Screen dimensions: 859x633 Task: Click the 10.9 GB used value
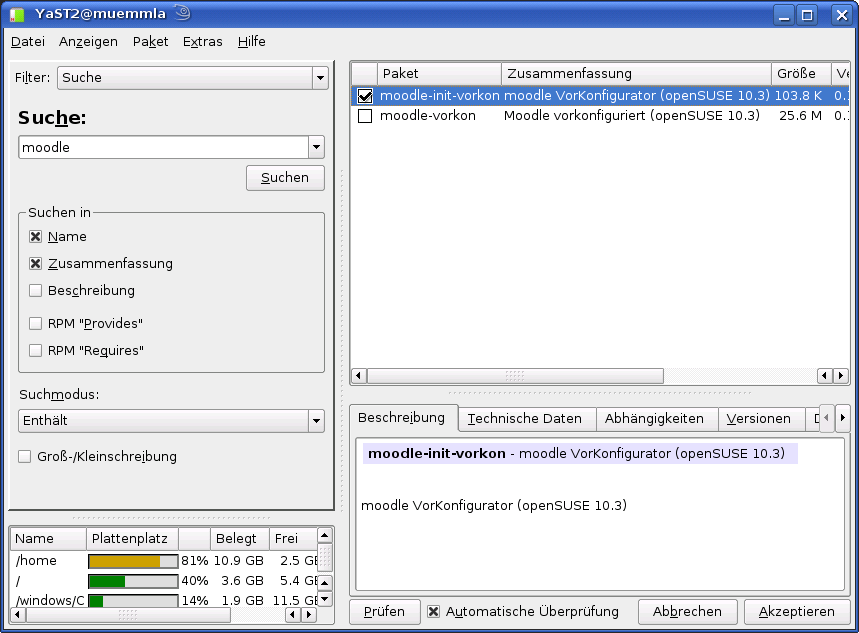239,561
